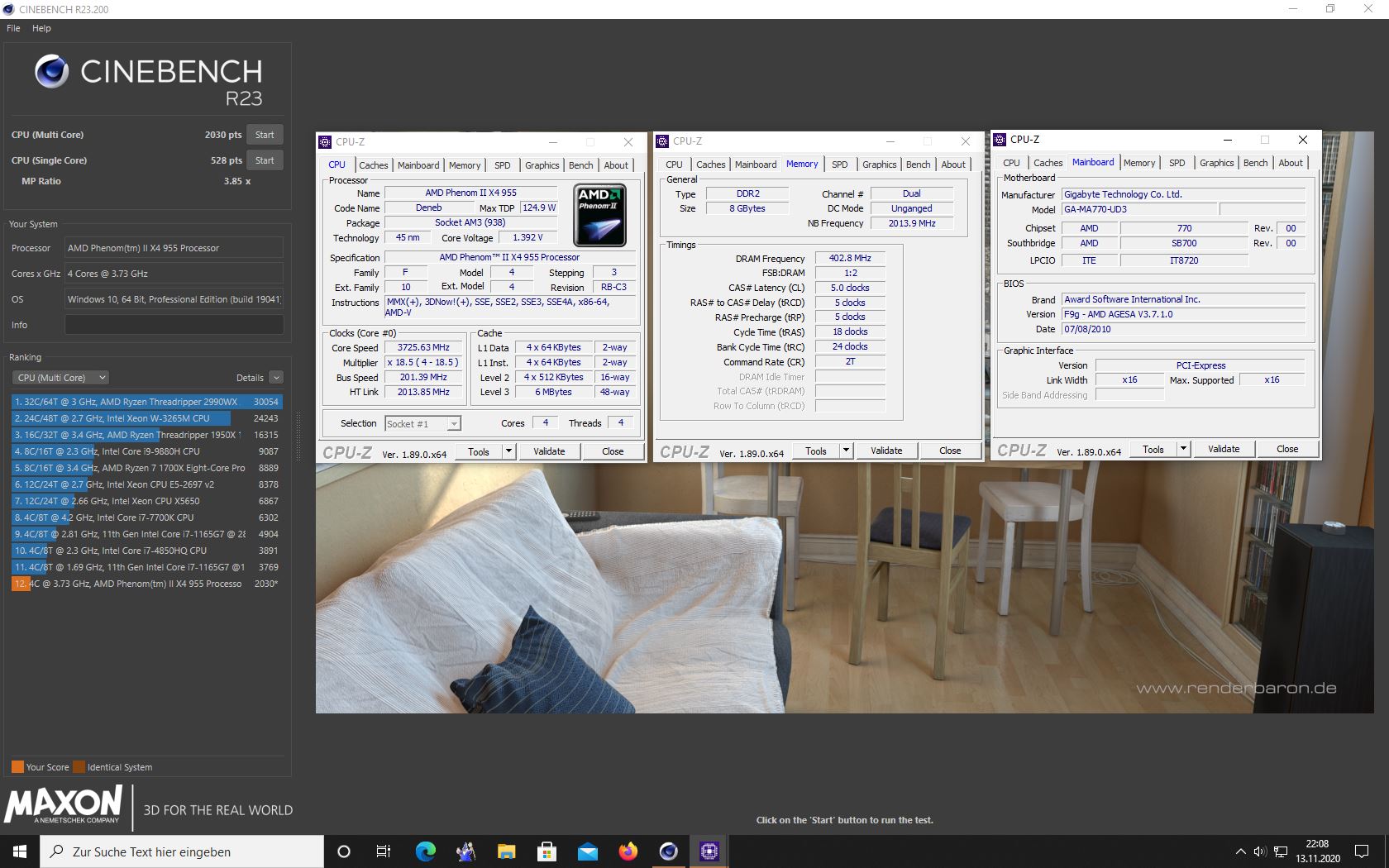Click Validate in the first CPU-Z window

click(x=549, y=451)
